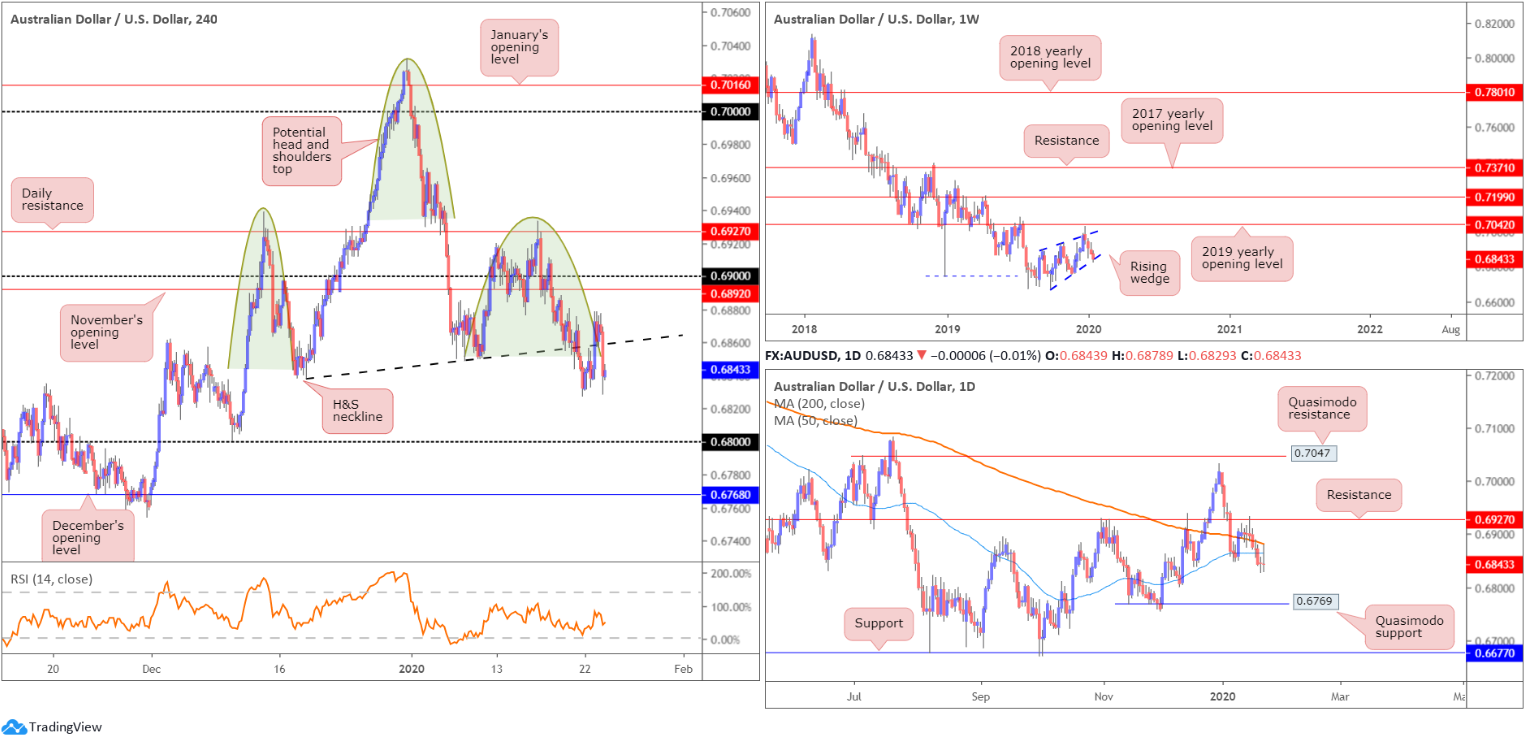Select the "Rising wedge" label

1149,271
